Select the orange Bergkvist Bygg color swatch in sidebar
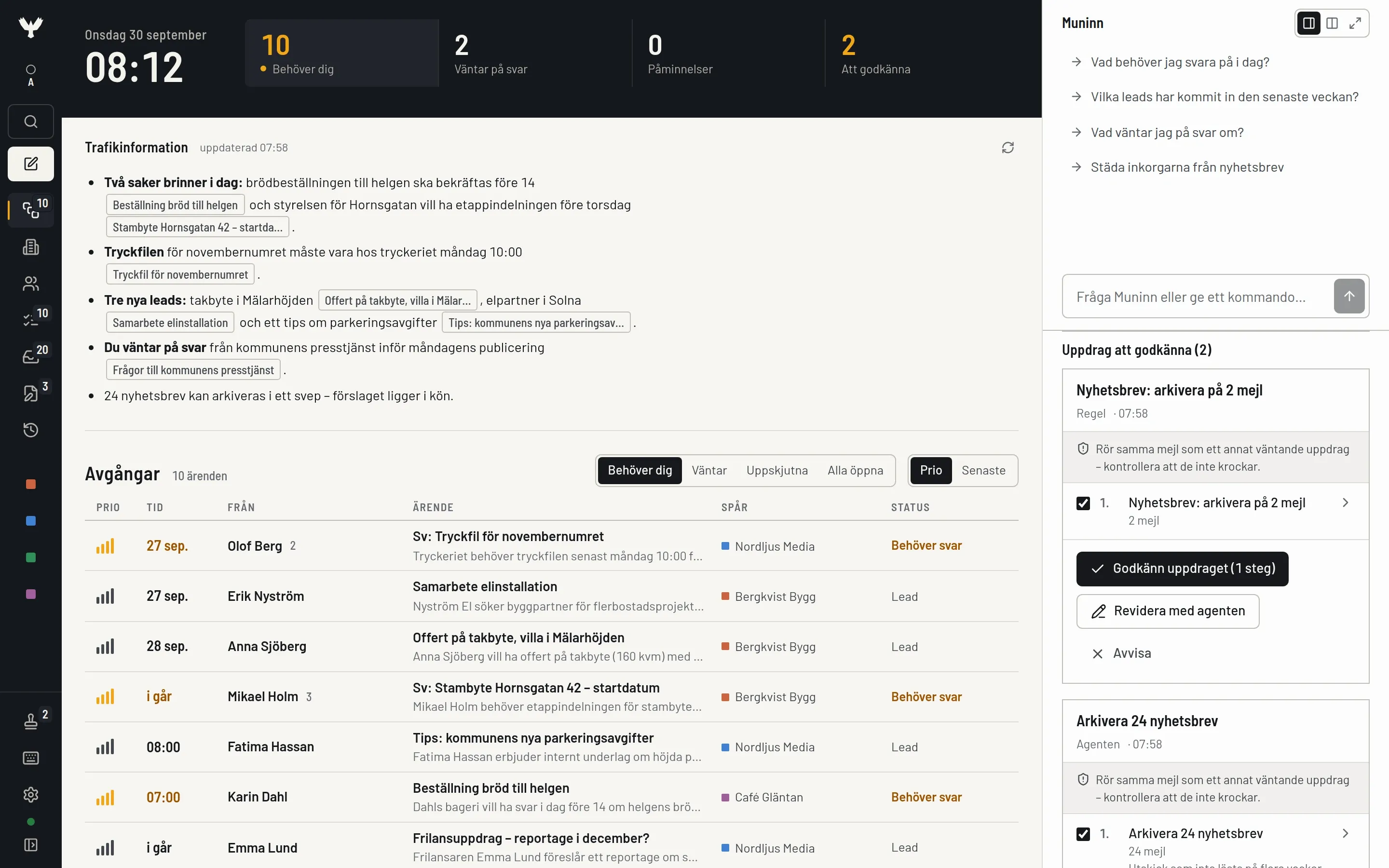 point(30,484)
